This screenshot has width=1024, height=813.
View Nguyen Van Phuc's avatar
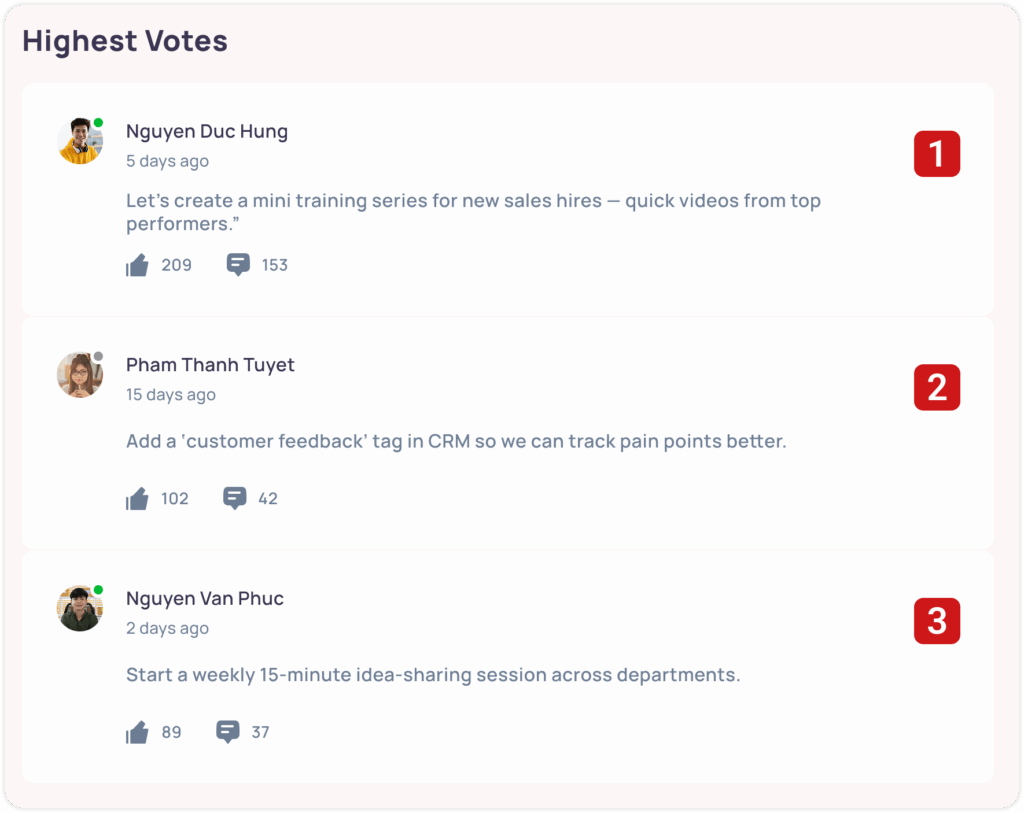tap(80, 608)
